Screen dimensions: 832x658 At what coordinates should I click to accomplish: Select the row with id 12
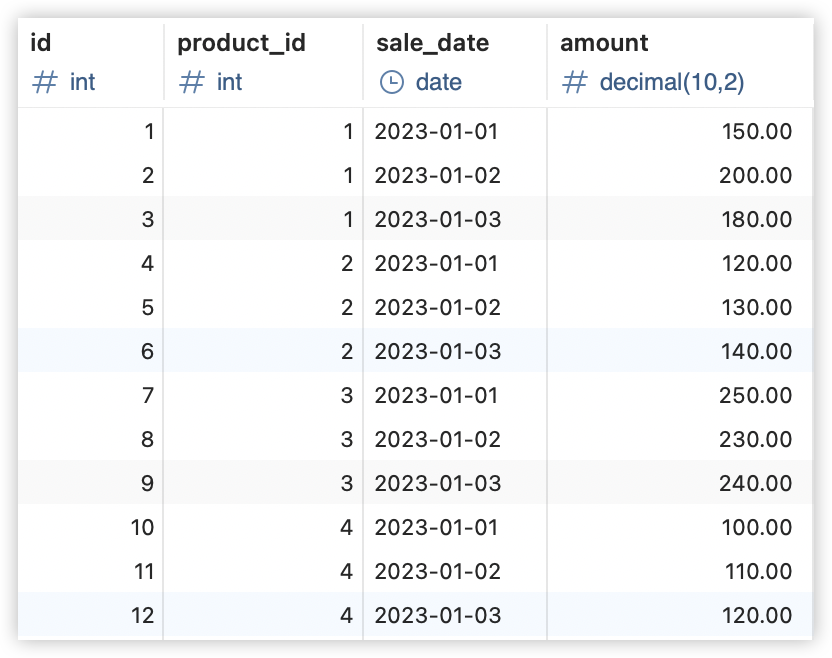click(x=415, y=616)
